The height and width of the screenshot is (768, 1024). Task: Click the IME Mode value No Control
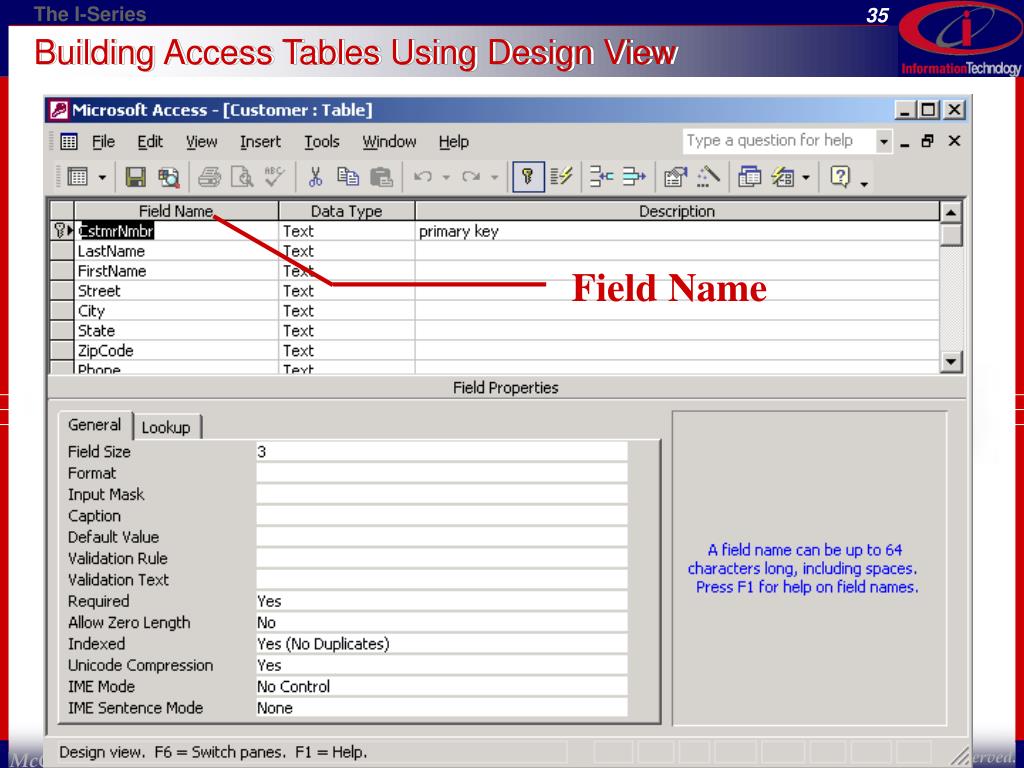click(x=441, y=686)
